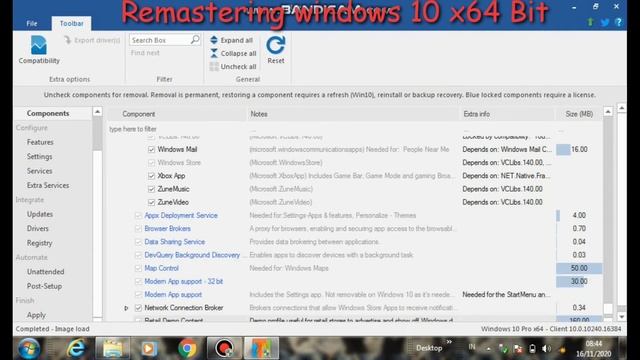Open the Post-Setup page

pos(44,286)
